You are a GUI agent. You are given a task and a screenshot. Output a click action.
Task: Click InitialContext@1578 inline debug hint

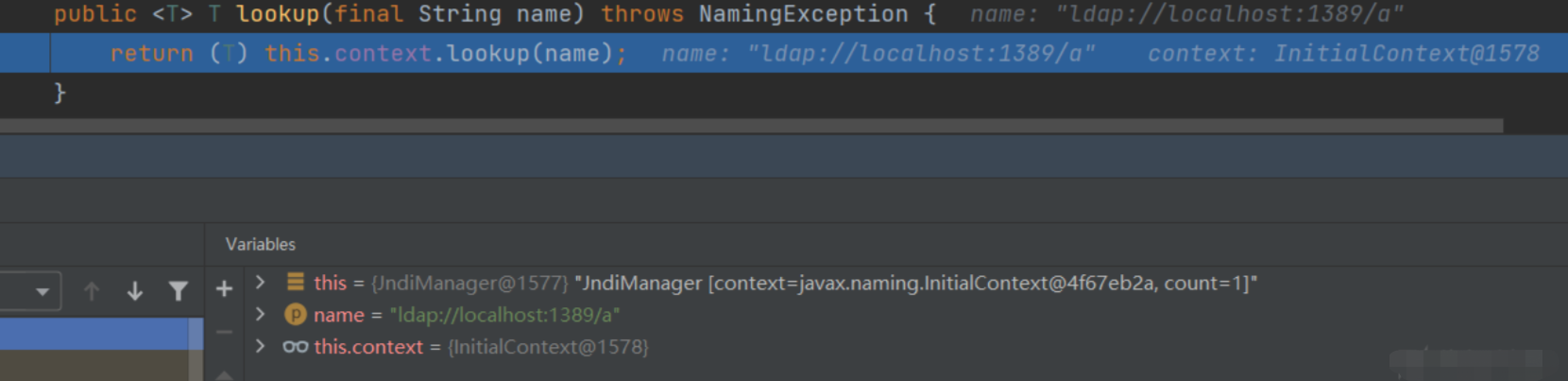(x=1406, y=54)
